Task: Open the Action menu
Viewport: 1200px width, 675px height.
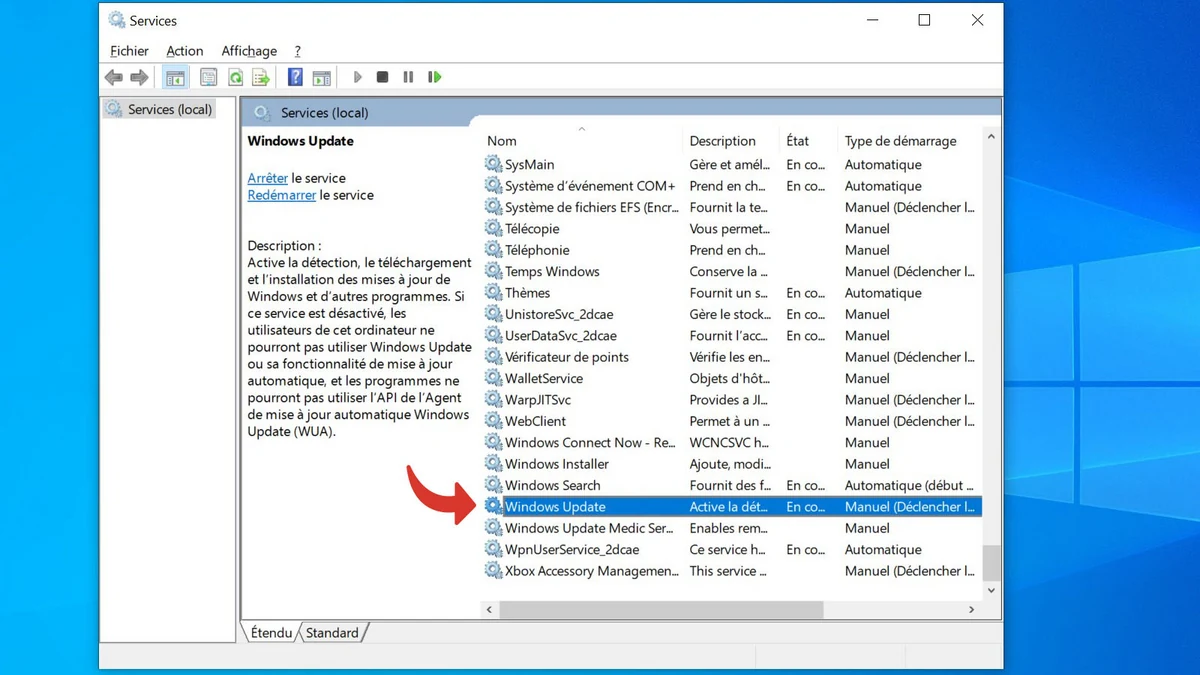Action: 184,51
